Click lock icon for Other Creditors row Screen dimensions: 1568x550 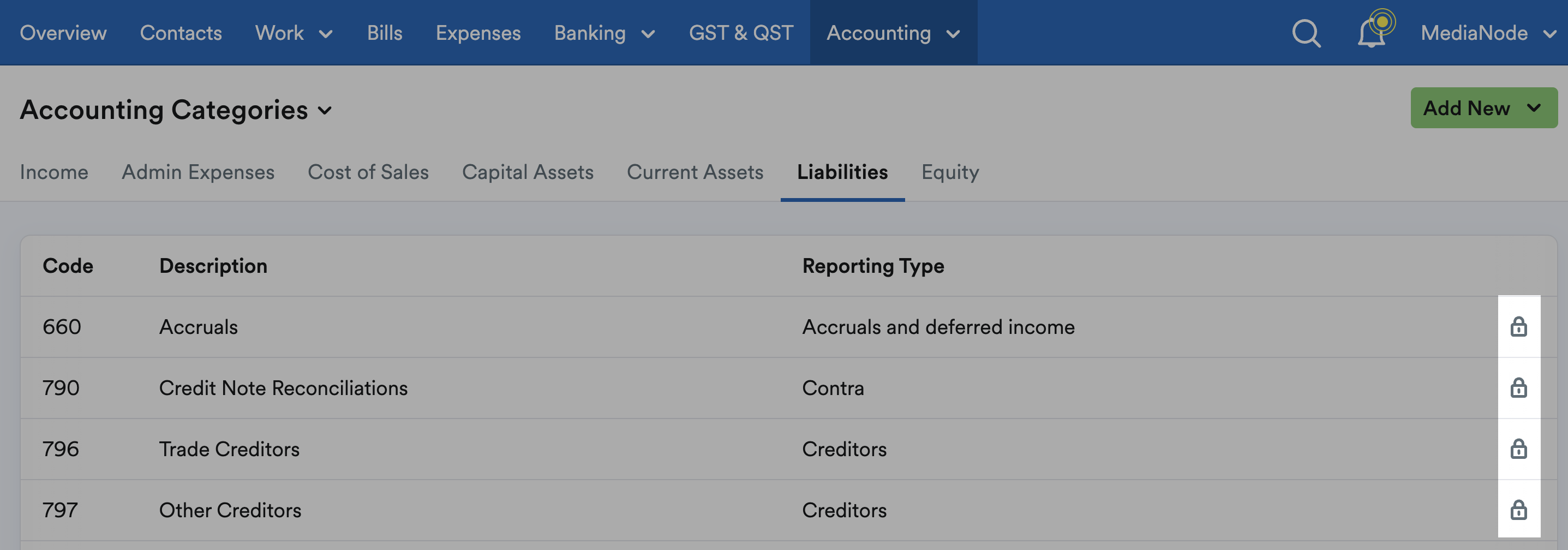(x=1518, y=509)
